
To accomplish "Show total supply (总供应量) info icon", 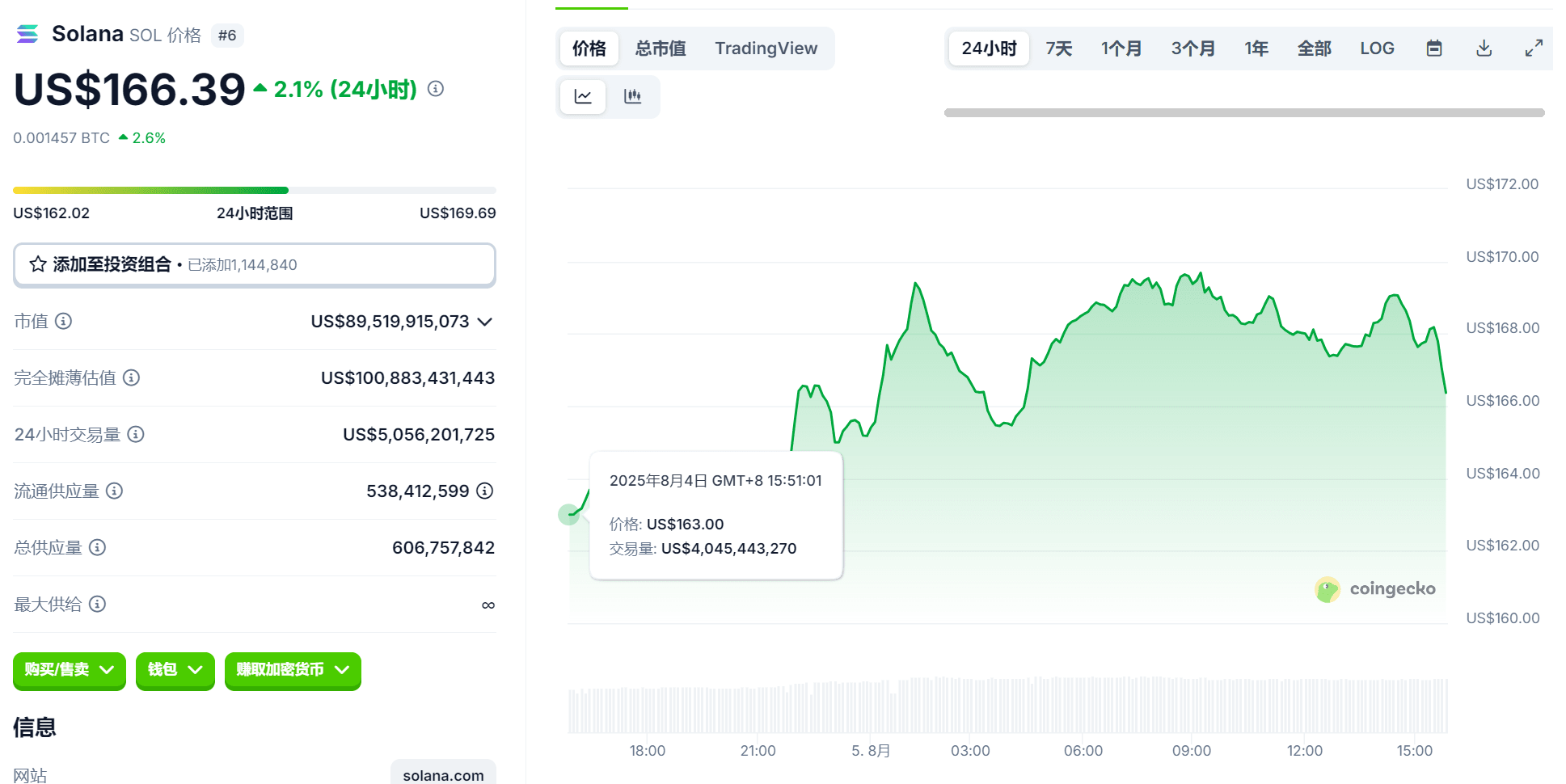I will click(x=97, y=547).
